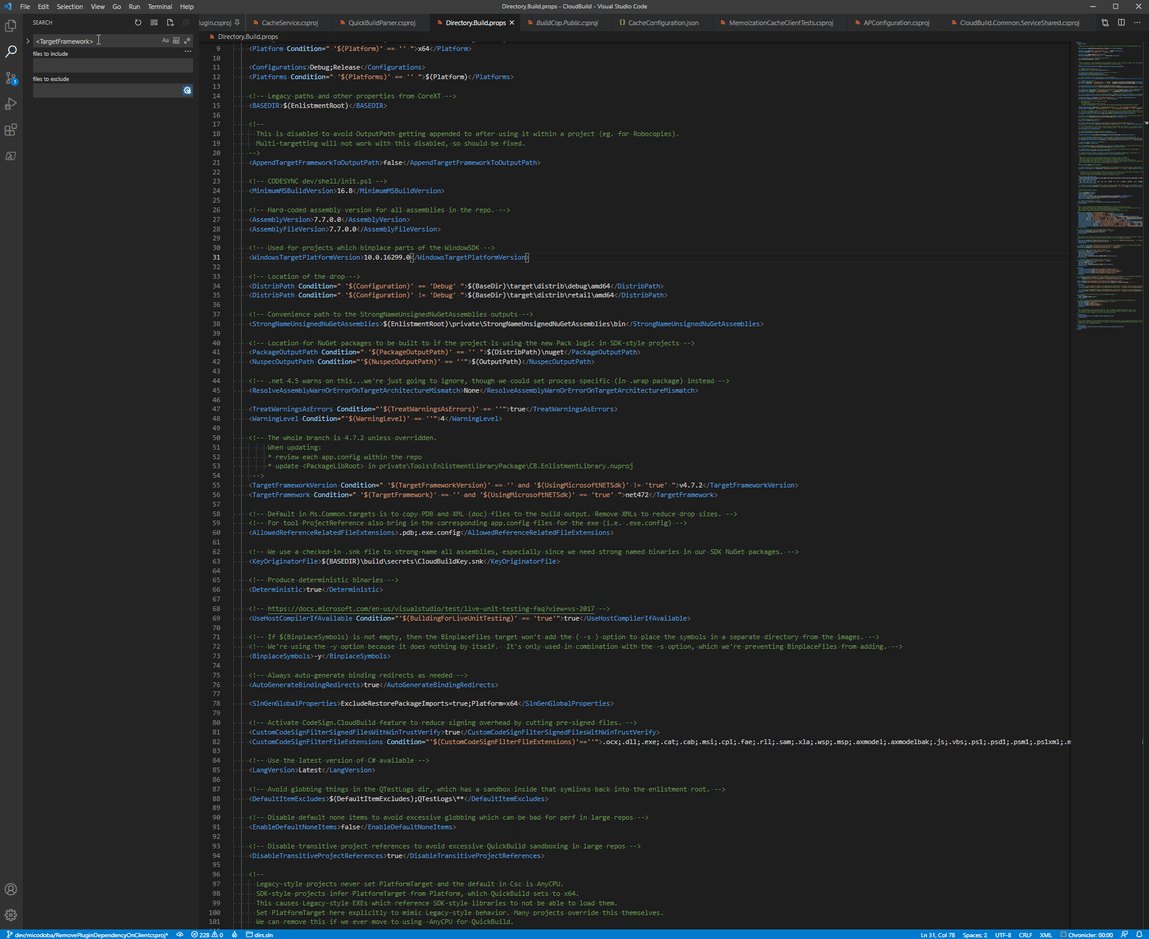The height and width of the screenshot is (939, 1149).
Task: Click the pinned plugin.csproj tab
Action: point(220,23)
